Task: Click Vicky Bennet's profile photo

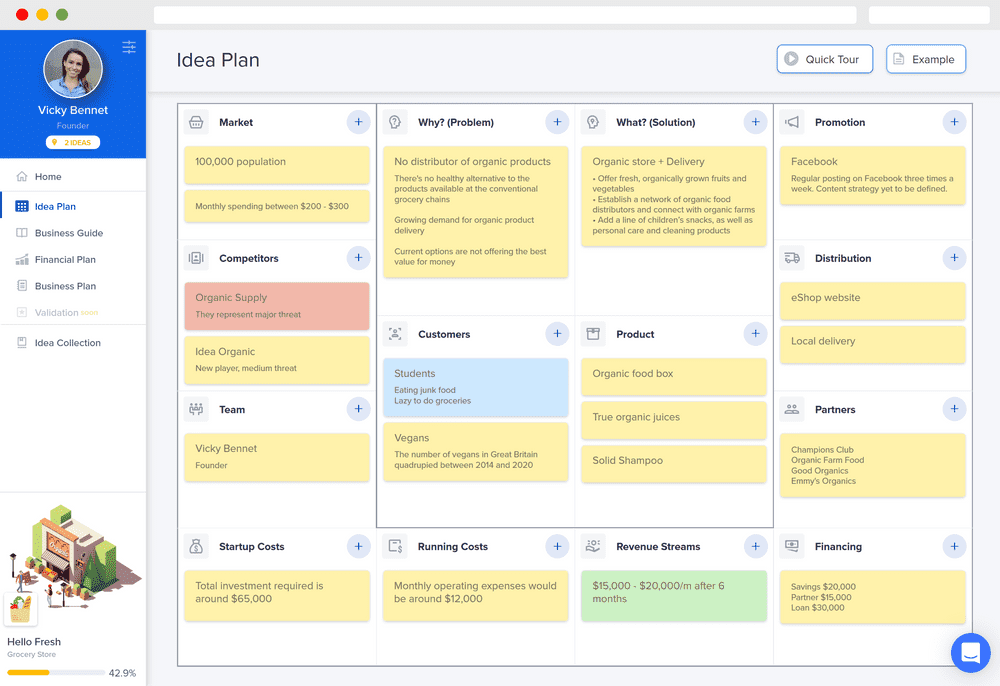Action: click(73, 69)
